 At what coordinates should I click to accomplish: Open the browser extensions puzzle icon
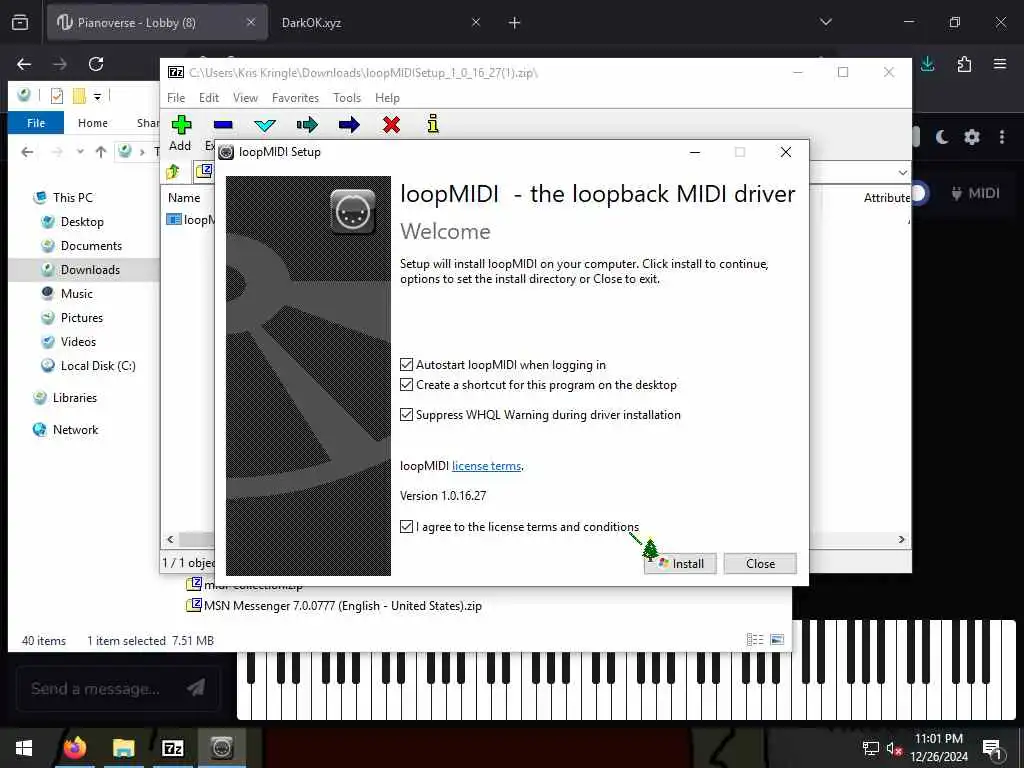click(x=964, y=64)
